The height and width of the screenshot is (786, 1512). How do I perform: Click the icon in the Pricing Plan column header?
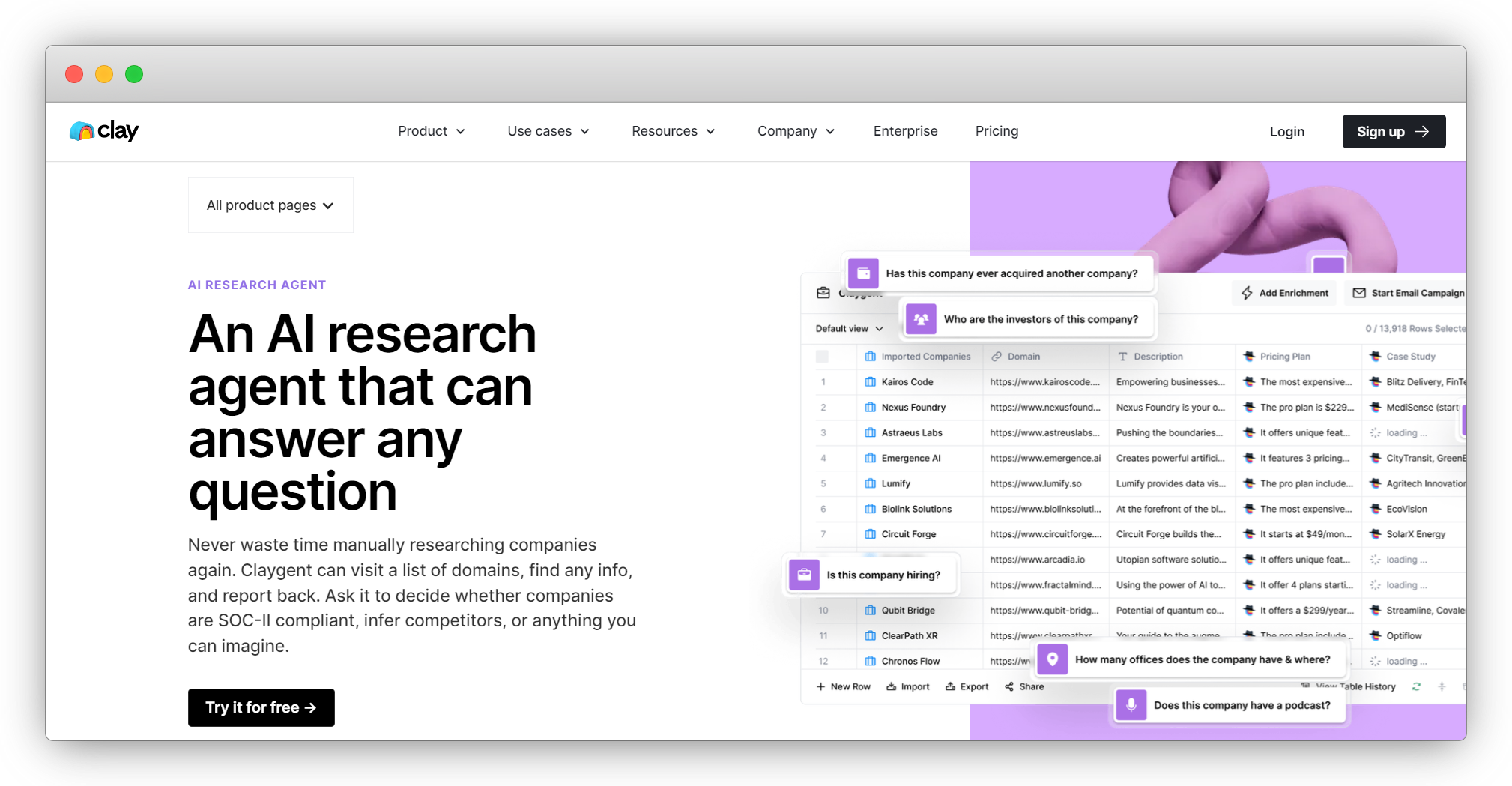point(1249,357)
